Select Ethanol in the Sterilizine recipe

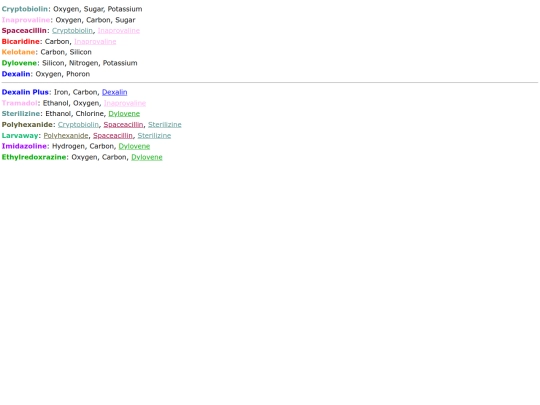click(x=58, y=114)
